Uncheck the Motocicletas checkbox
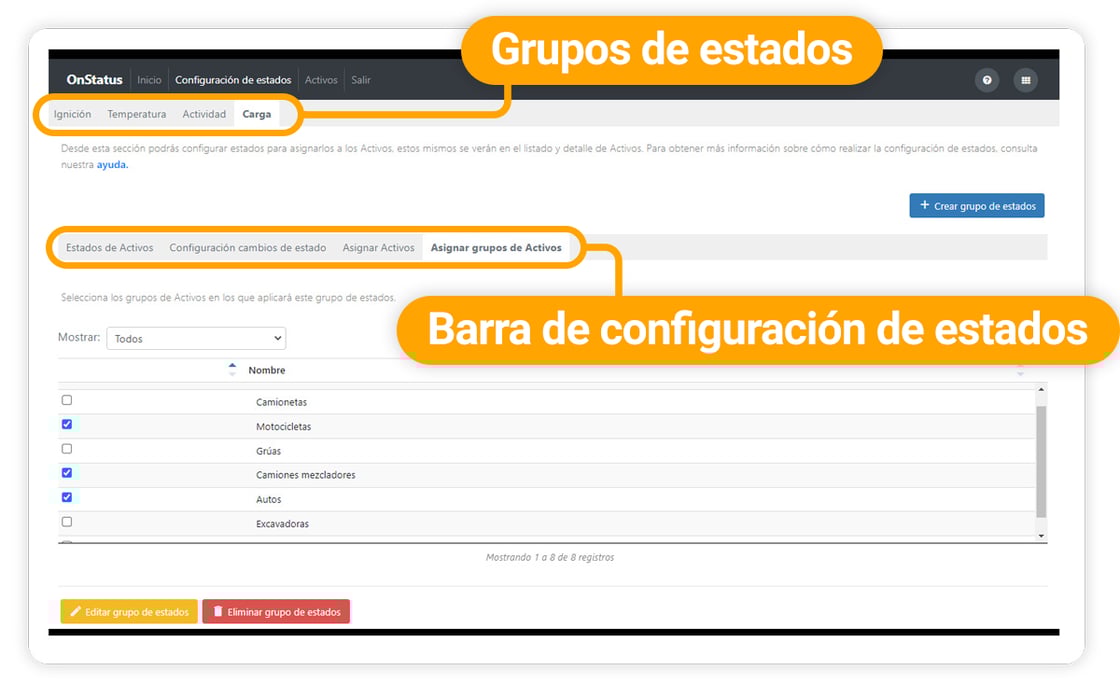 pos(66,425)
